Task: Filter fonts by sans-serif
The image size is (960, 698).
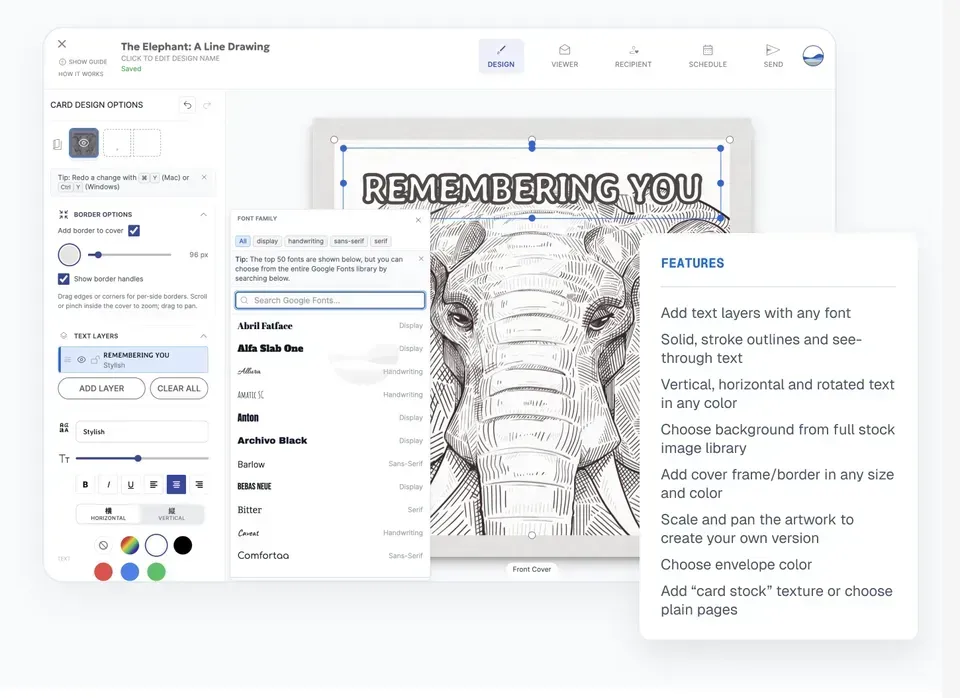Action: pos(349,241)
